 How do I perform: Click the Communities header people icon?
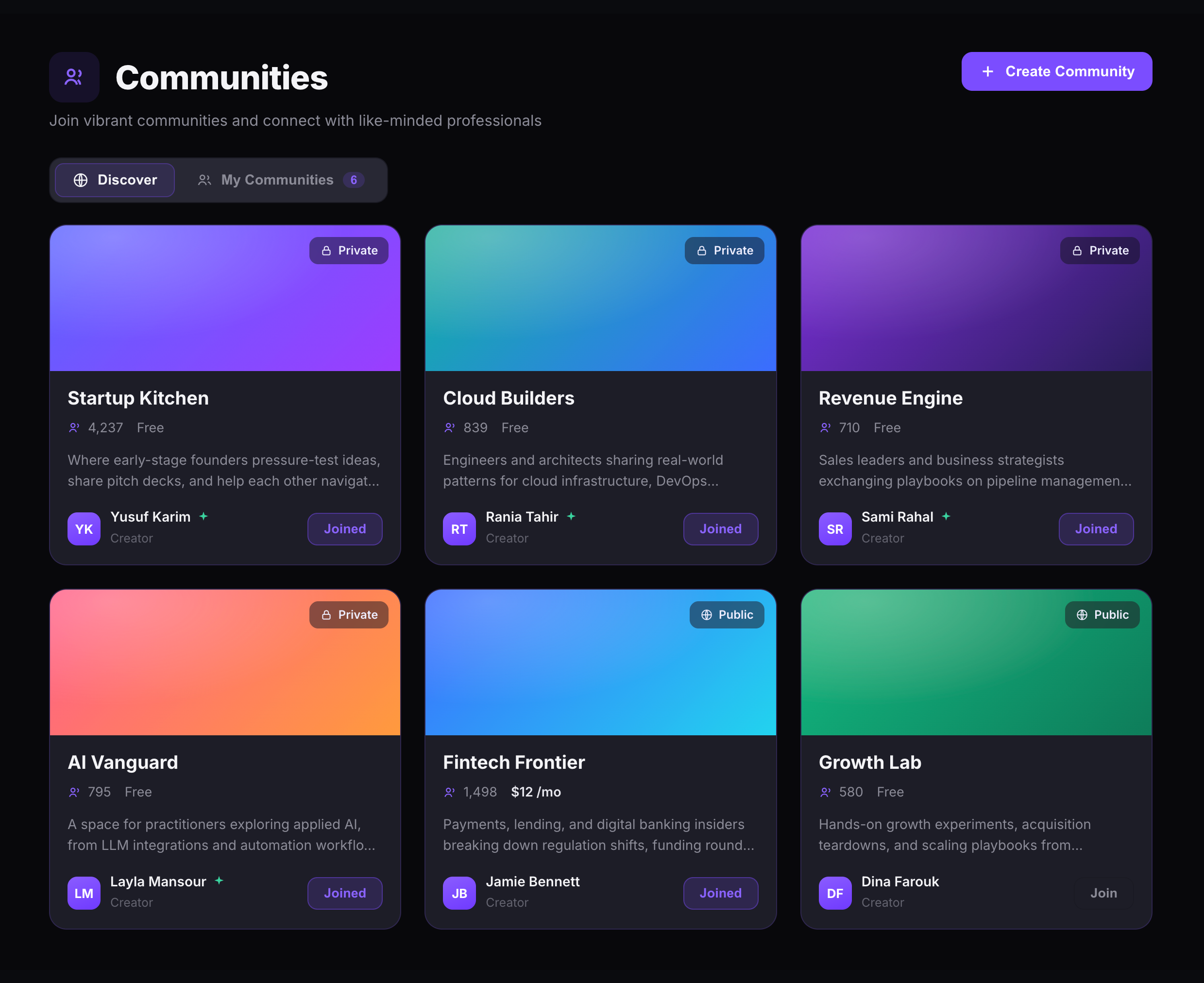tap(74, 77)
